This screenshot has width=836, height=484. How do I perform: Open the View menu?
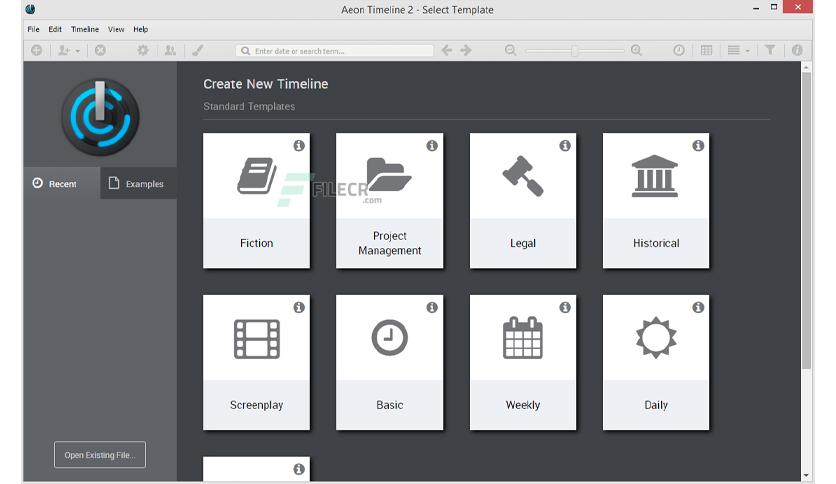point(116,29)
